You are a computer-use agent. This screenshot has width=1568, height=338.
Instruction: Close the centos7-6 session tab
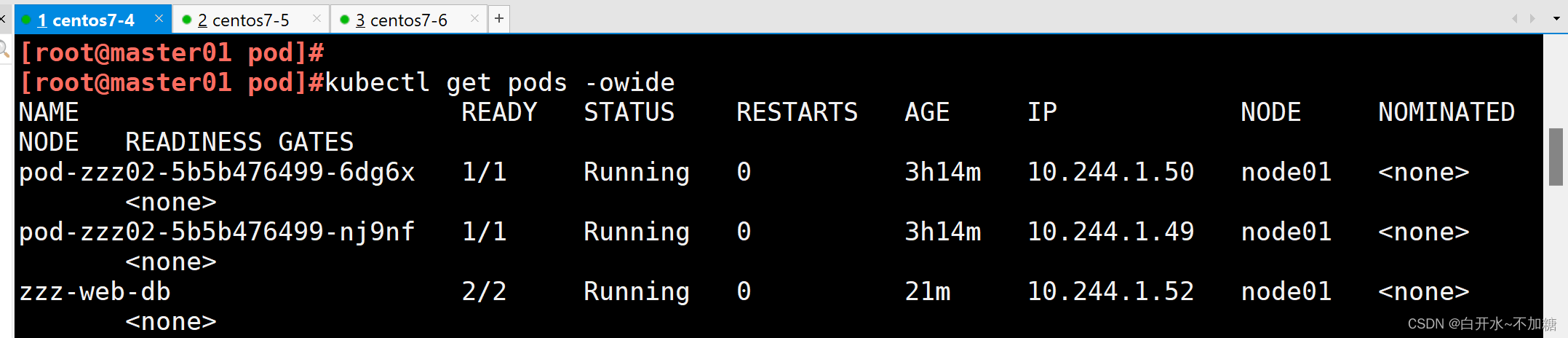click(x=474, y=19)
